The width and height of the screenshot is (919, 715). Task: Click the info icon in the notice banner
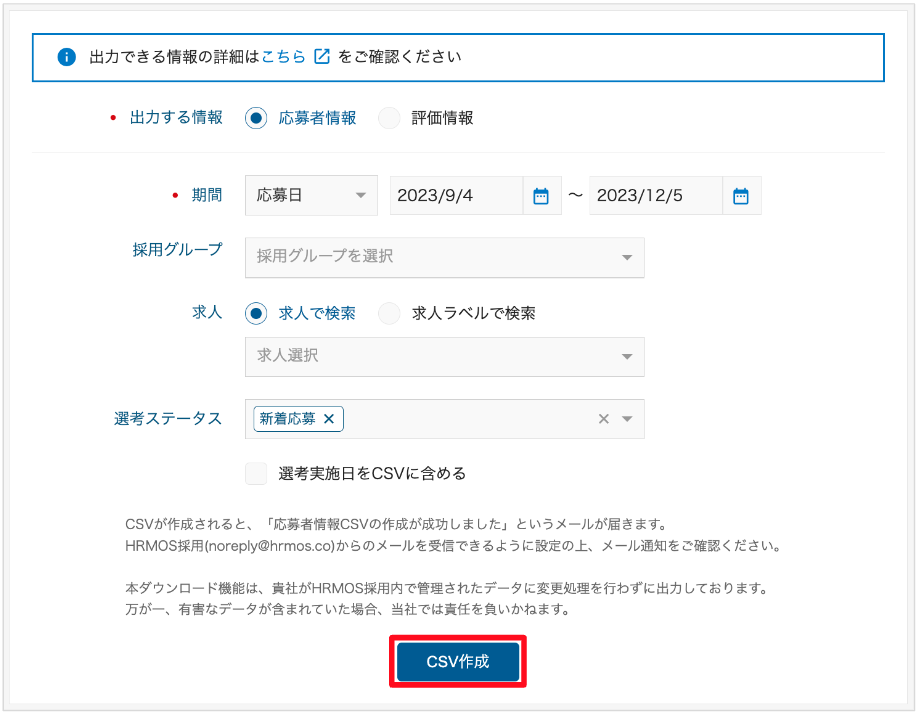[67, 57]
